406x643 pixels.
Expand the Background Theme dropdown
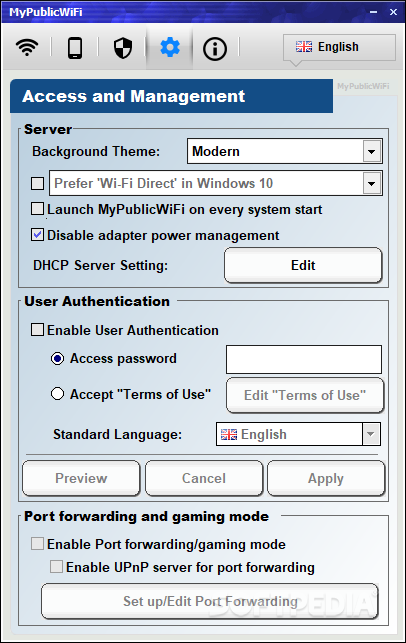372,151
